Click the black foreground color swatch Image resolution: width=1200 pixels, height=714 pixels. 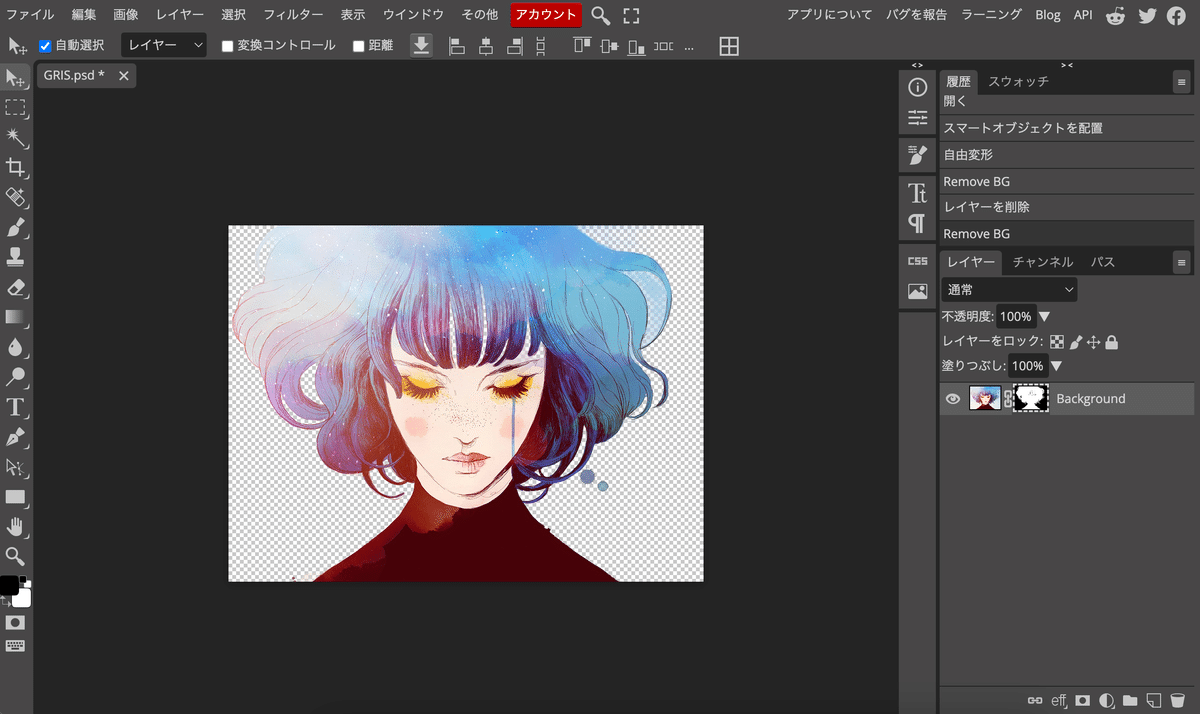tap(8, 585)
